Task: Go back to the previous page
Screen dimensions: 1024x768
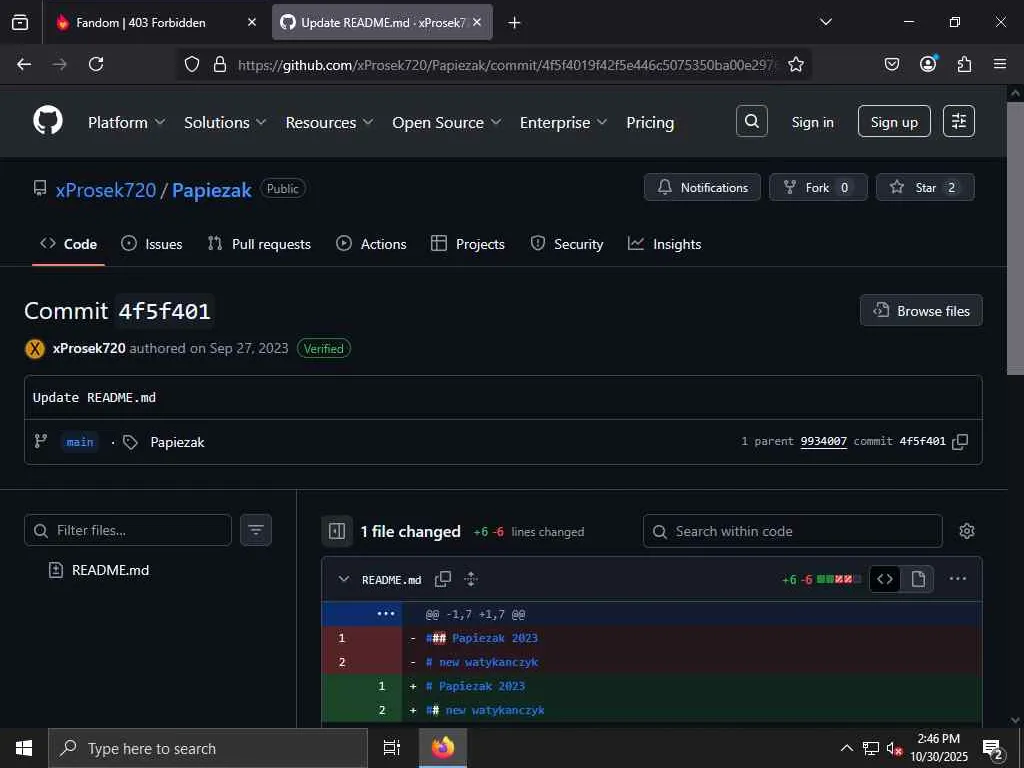Action: click(x=24, y=64)
